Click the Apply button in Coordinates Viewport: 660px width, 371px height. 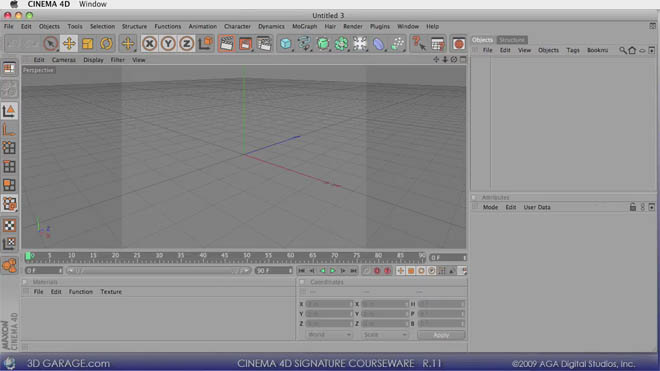[x=441, y=335]
